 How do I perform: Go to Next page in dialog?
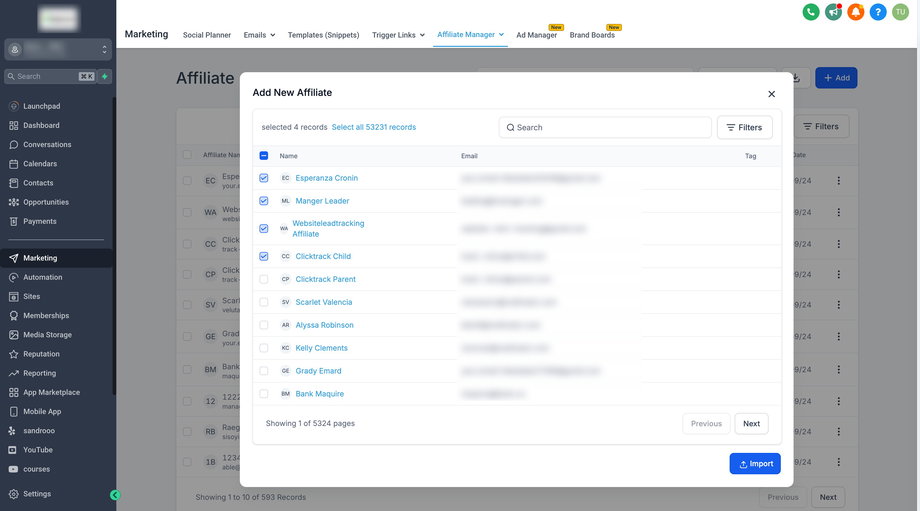(752, 424)
